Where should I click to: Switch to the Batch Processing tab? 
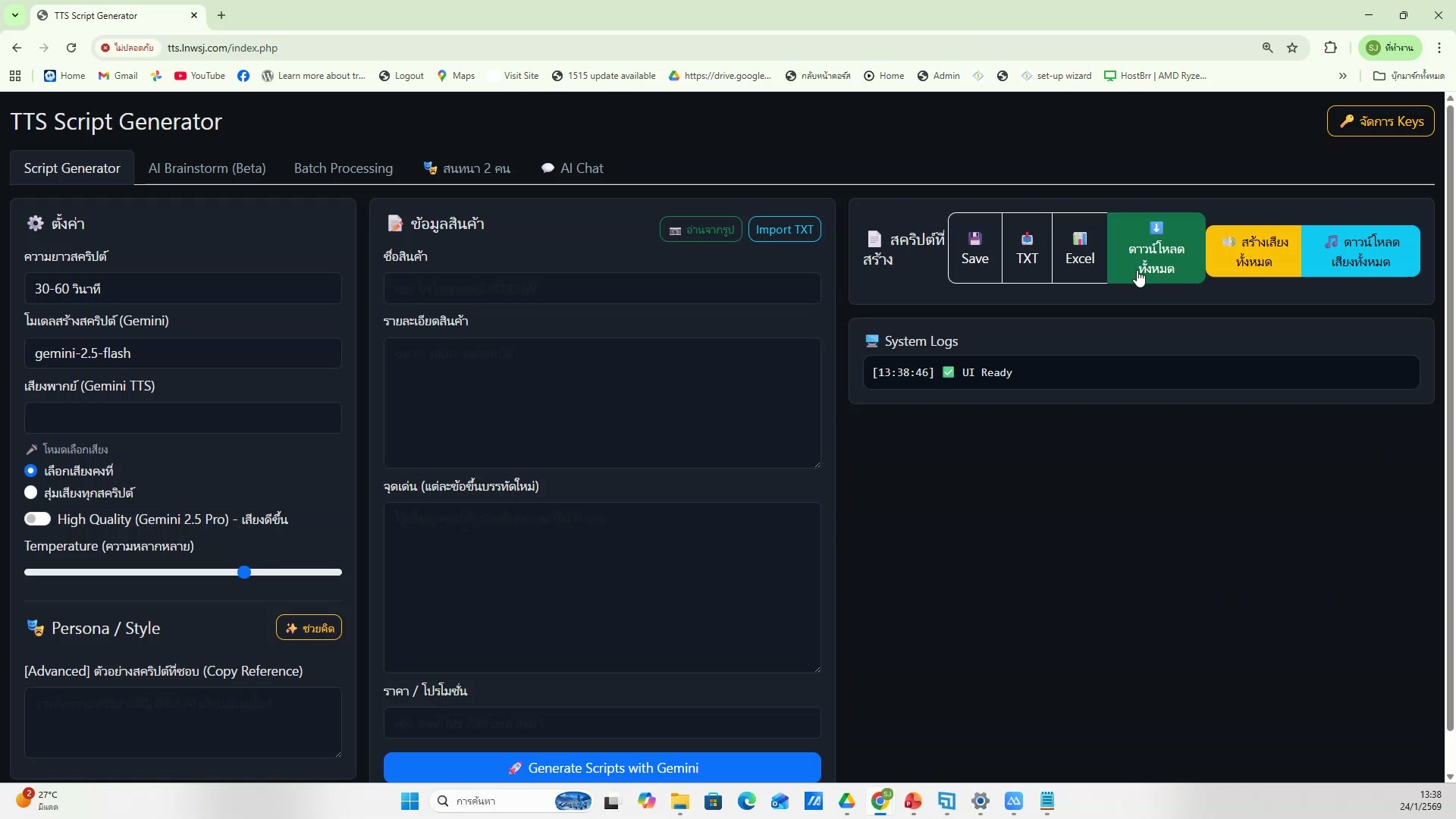[x=344, y=168]
